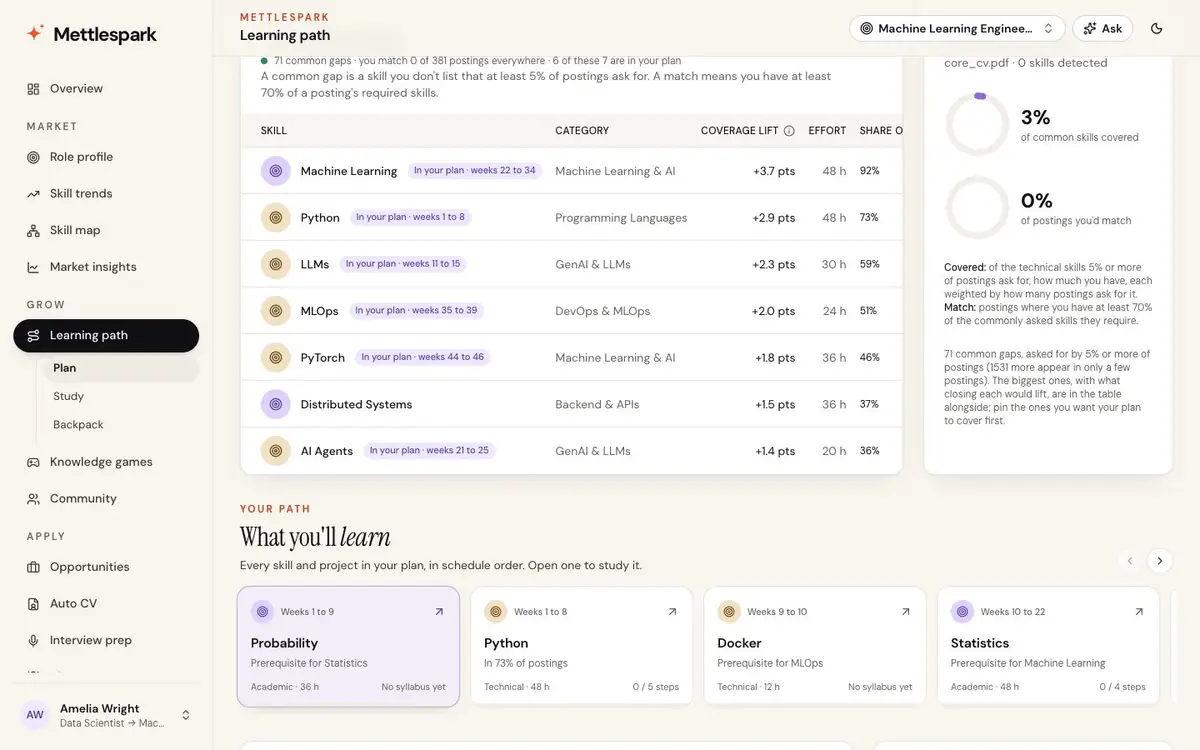Click the LLMs row's skill icon

pyautogui.click(x=276, y=264)
